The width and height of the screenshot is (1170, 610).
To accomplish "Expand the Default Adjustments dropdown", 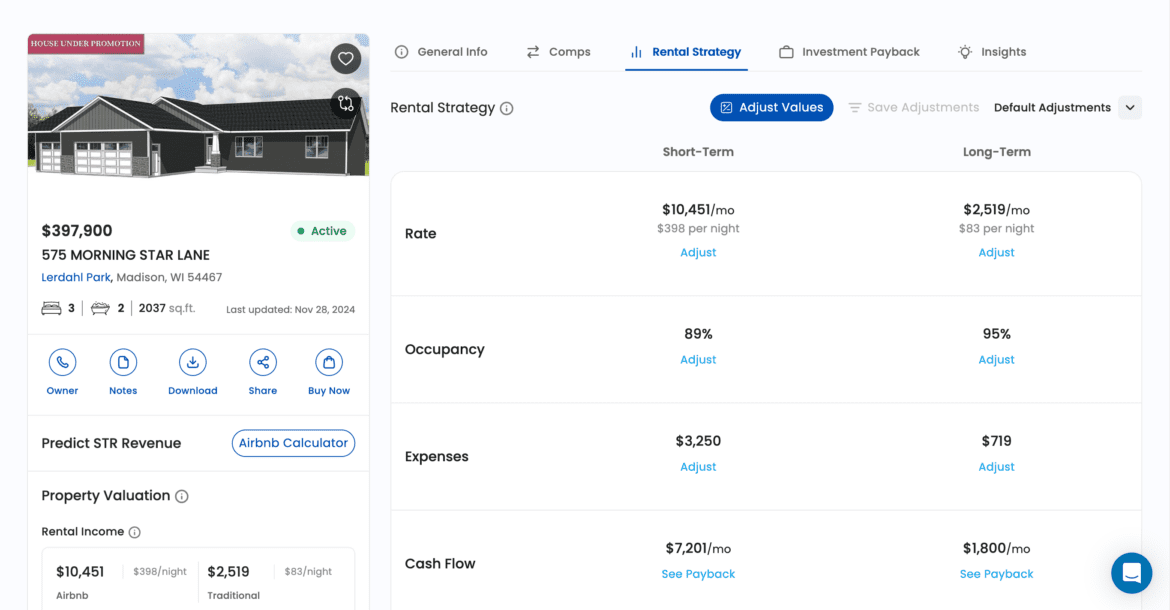I will 1131,107.
